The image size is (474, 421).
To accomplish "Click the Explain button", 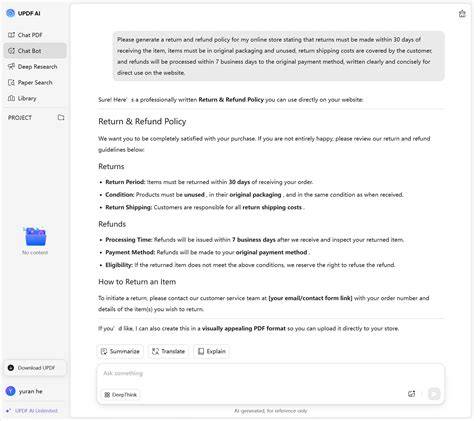I will point(212,351).
